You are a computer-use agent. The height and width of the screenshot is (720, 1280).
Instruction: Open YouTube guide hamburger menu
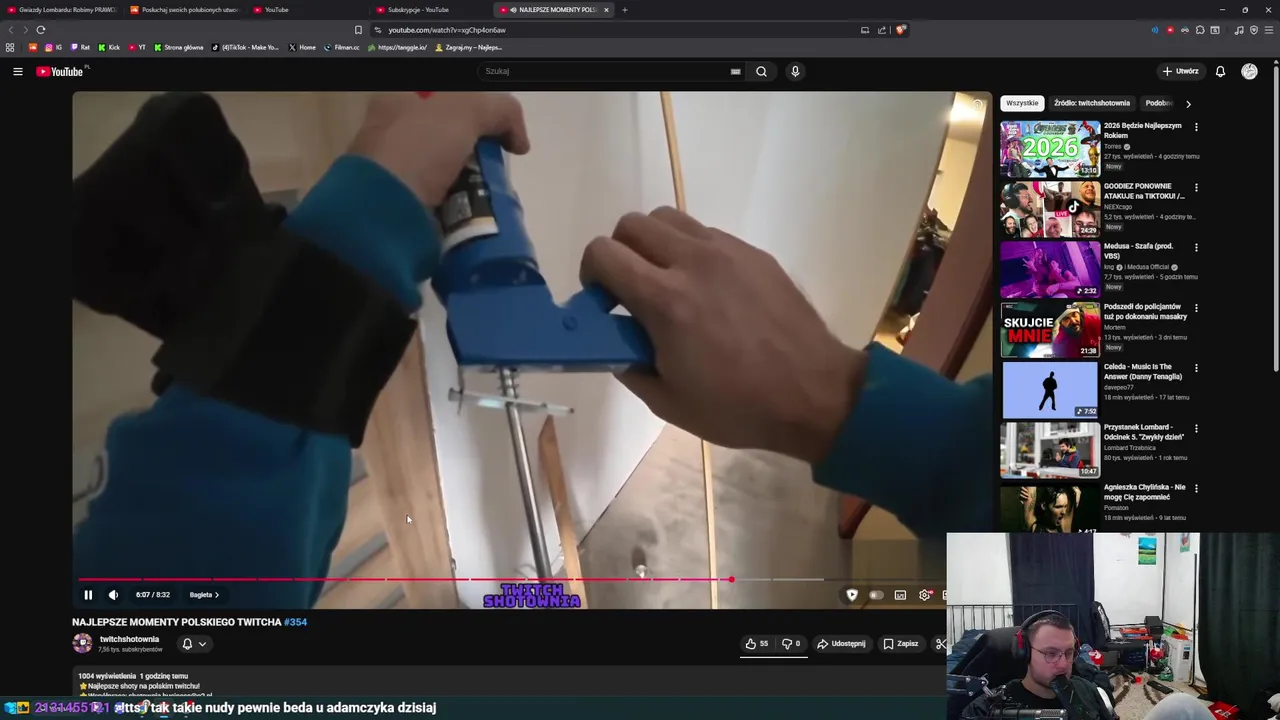click(18, 71)
